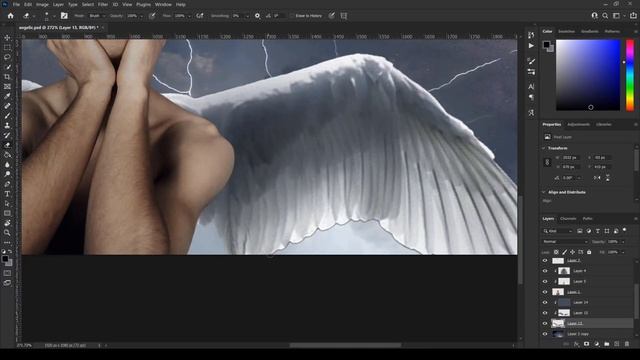Pick a color in the color field
Image resolution: width=640 pixels, height=360 pixels.
(x=588, y=75)
